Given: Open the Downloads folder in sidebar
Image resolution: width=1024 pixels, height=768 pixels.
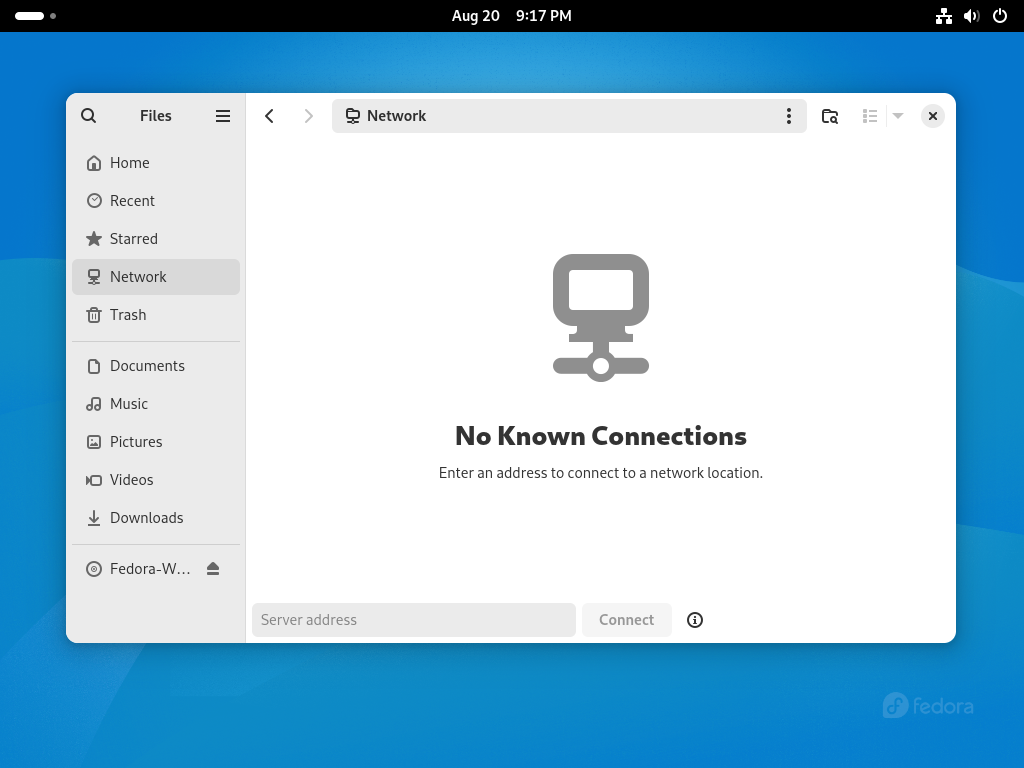Looking at the screenshot, I should (x=156, y=518).
